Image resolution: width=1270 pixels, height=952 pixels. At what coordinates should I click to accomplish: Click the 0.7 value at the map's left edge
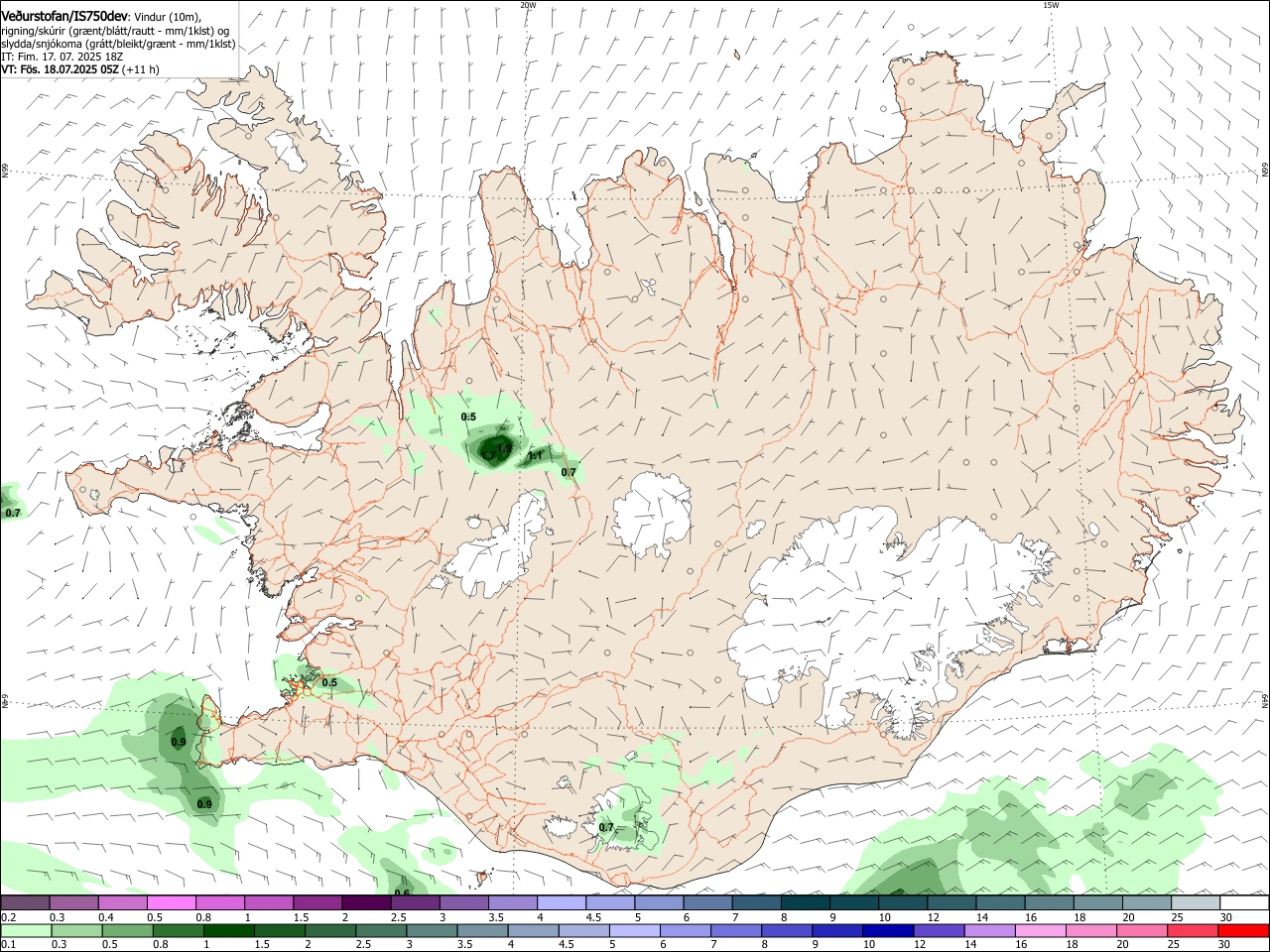click(x=13, y=513)
